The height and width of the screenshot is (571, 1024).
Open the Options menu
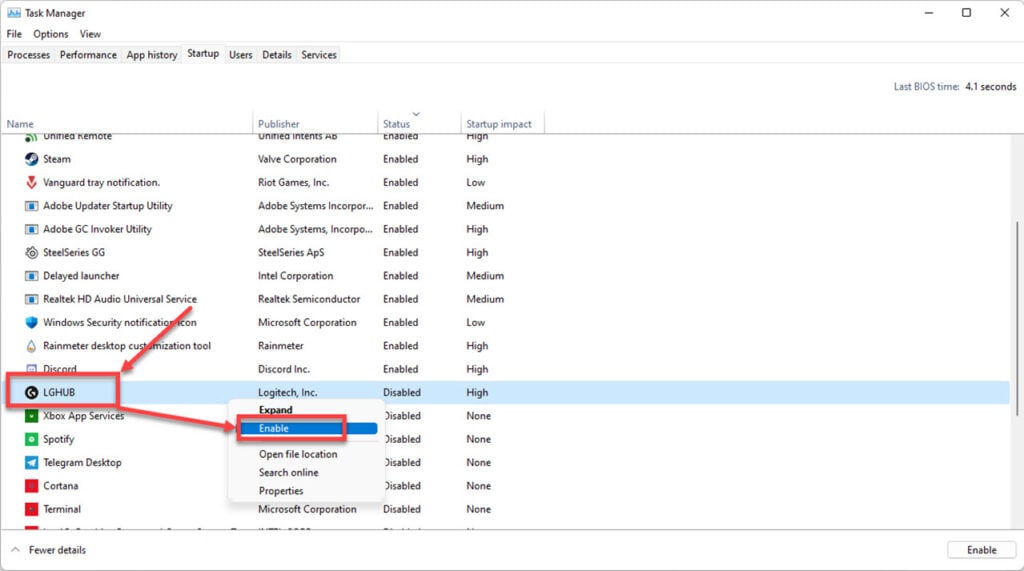[x=51, y=34]
